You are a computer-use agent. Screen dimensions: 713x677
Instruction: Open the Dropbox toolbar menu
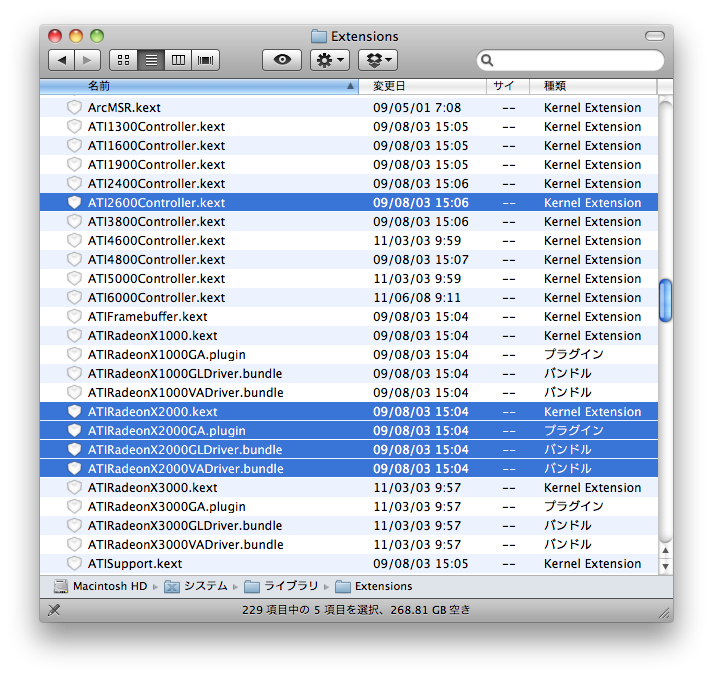(378, 60)
